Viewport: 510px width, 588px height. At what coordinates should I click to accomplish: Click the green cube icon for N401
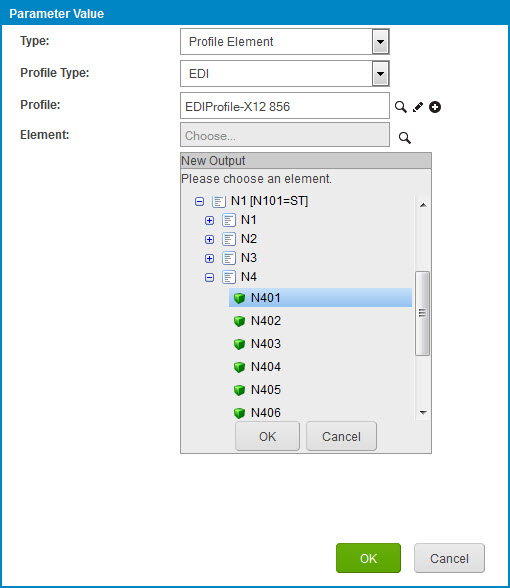point(239,298)
